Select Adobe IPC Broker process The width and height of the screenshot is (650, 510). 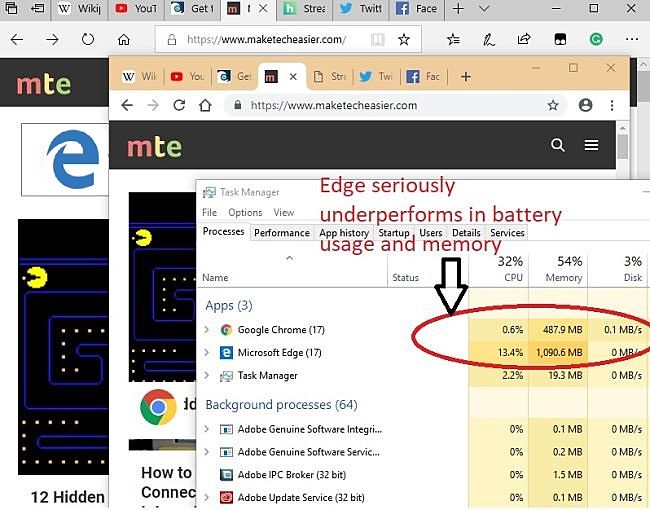point(423,474)
